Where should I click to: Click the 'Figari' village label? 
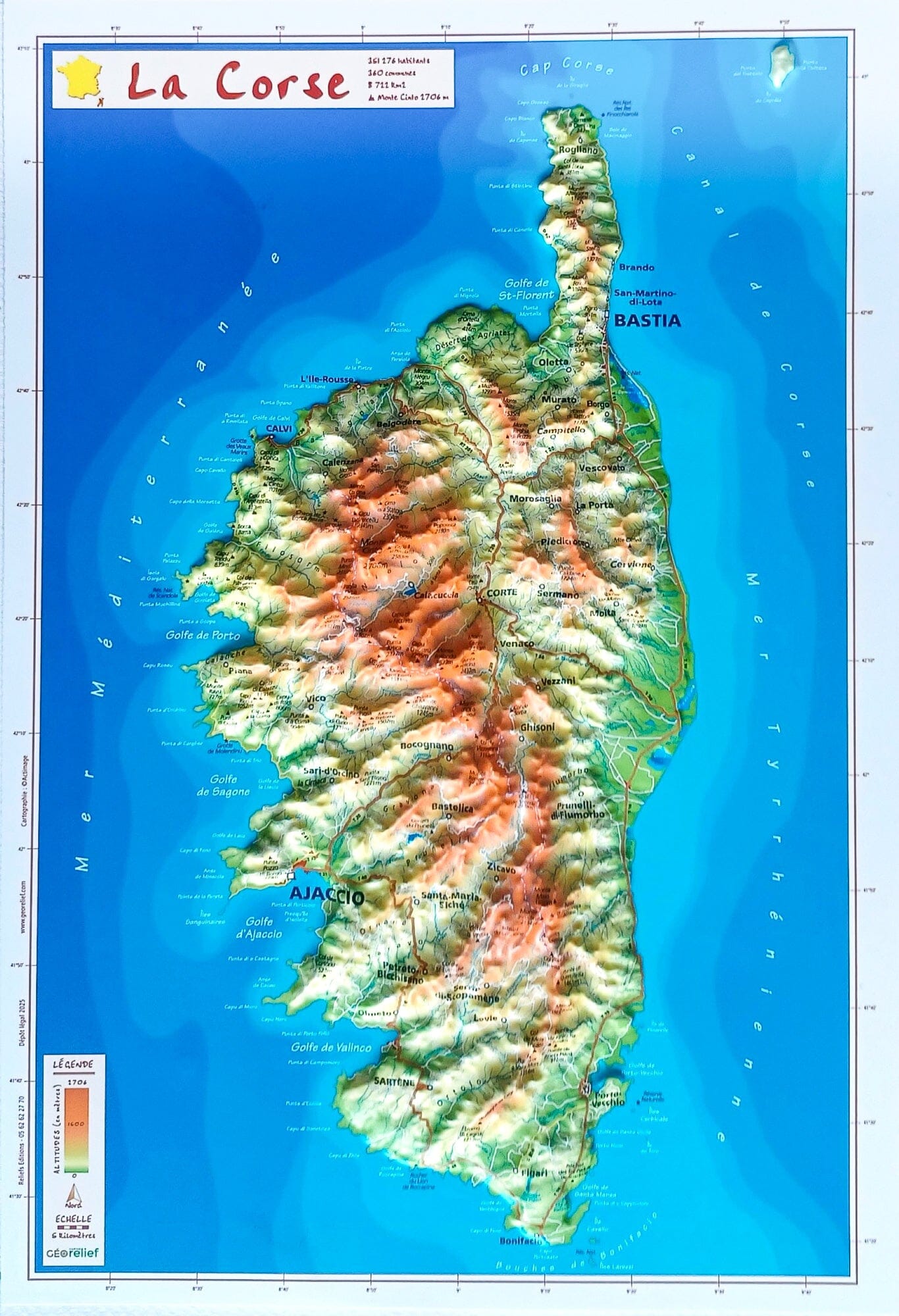[x=535, y=1173]
